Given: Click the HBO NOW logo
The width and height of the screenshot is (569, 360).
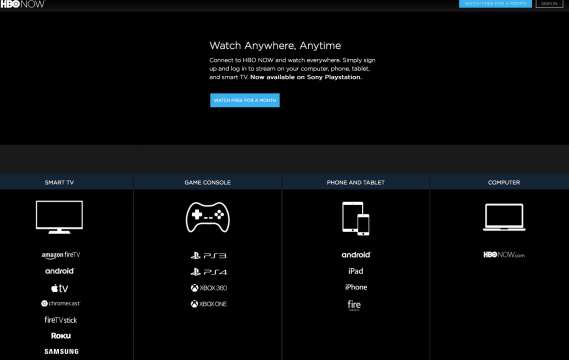Looking at the screenshot, I should coord(22,4).
